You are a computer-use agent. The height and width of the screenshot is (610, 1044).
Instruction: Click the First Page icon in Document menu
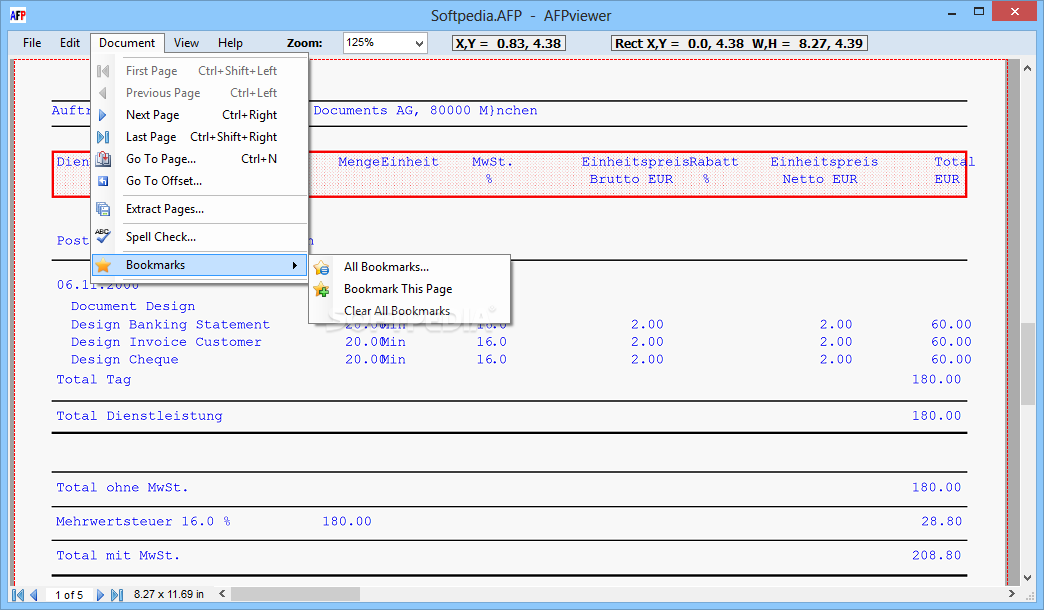(x=103, y=71)
